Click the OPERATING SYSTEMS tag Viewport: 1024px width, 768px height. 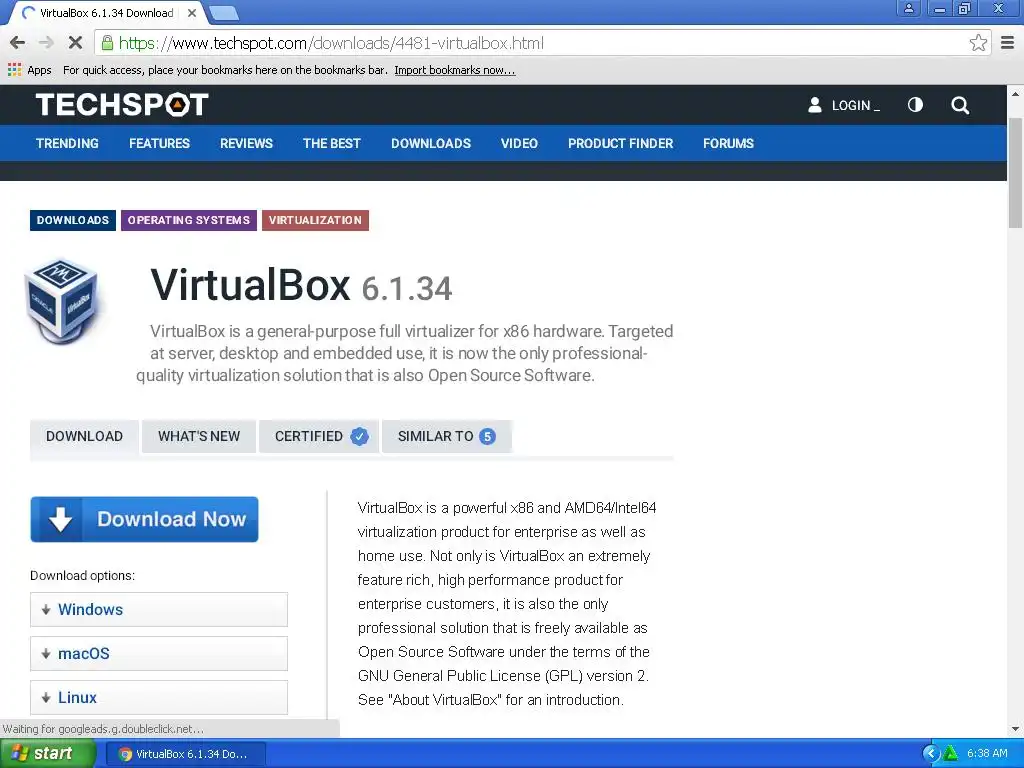pyautogui.click(x=189, y=220)
